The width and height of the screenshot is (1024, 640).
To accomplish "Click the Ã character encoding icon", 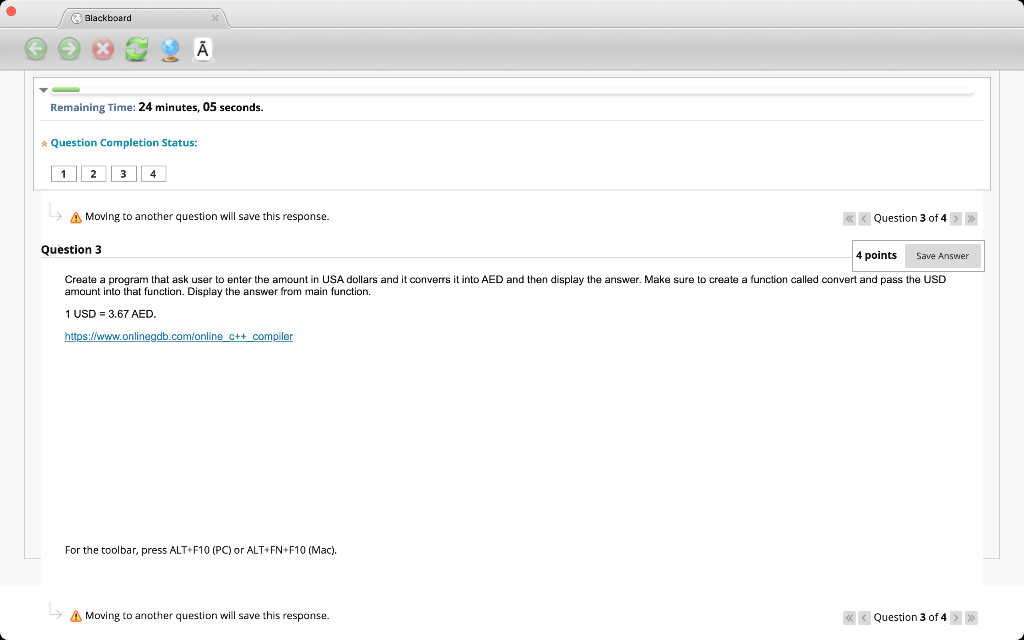I will pos(203,50).
